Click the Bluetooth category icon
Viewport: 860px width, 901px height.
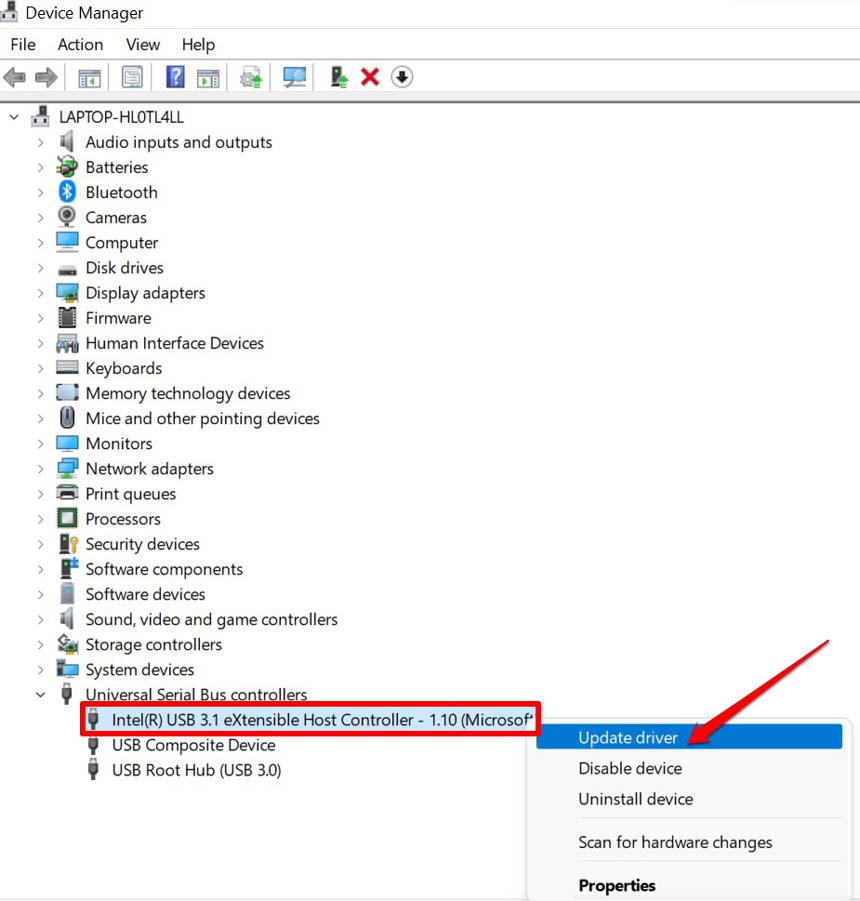pos(67,192)
